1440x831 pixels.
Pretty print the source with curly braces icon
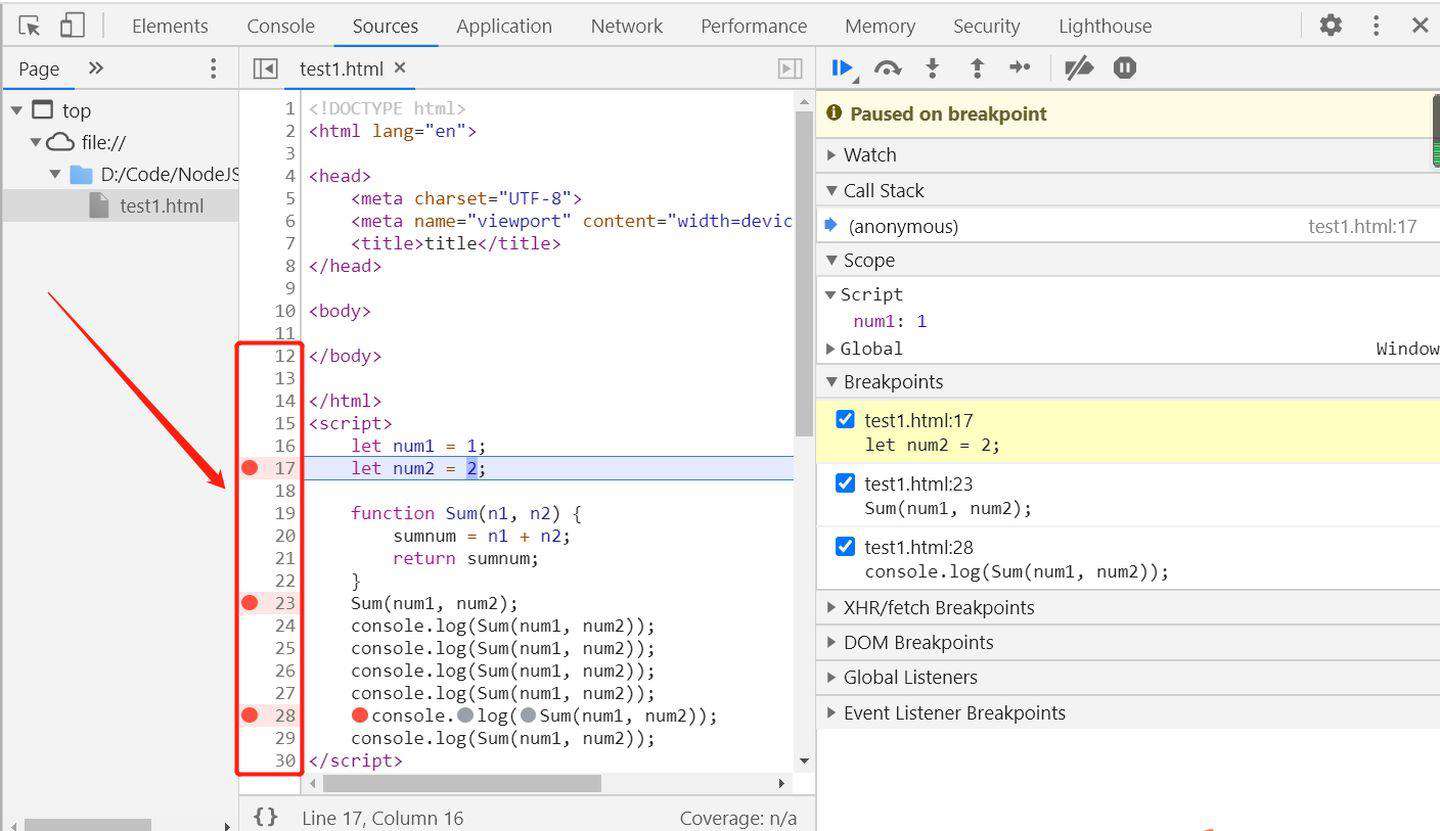pyautogui.click(x=265, y=817)
